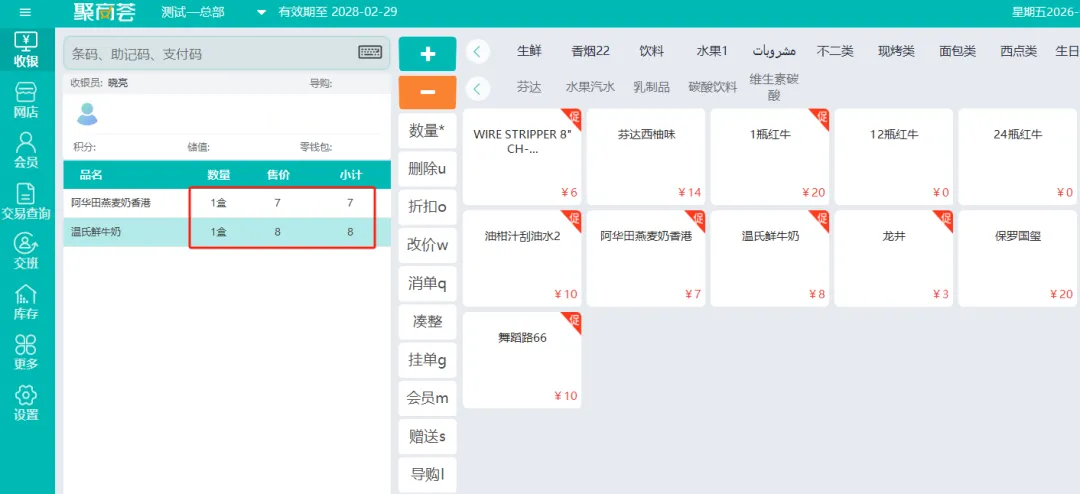Open 交易查询 transaction query
Screen dimensions: 1080x494
[26, 203]
